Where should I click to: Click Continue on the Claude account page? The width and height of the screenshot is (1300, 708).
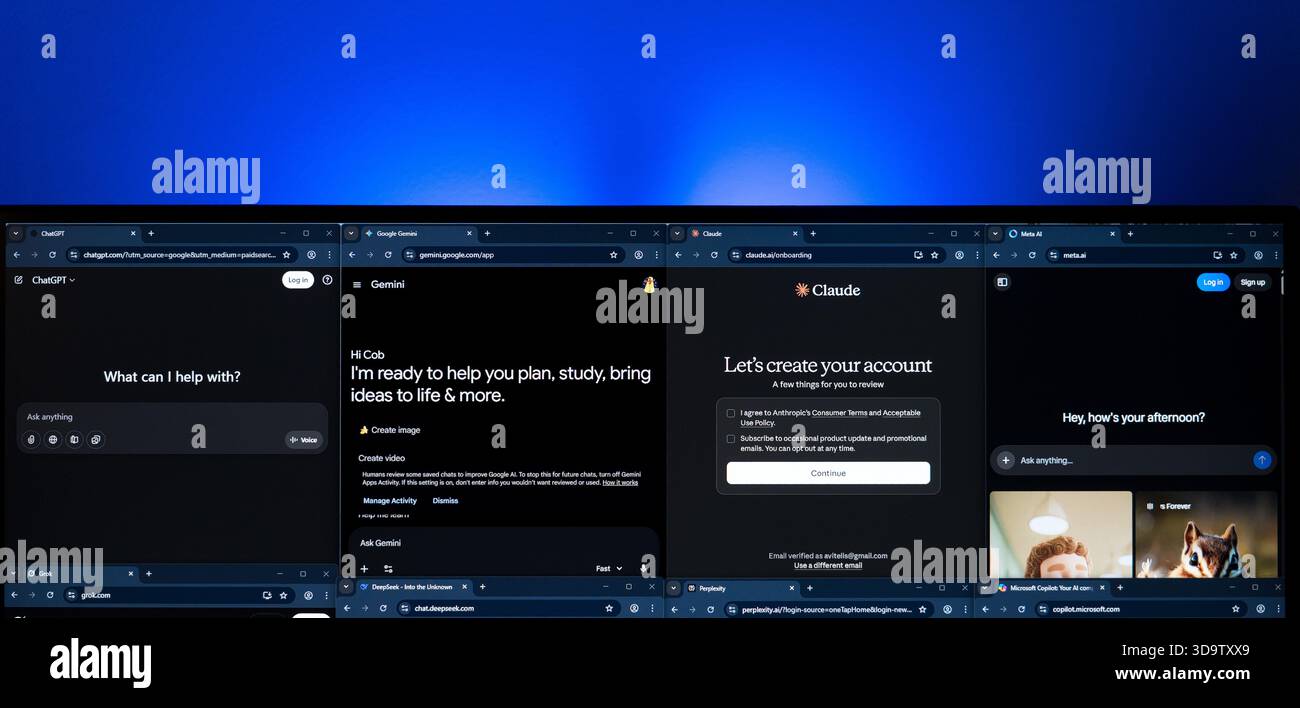(x=828, y=473)
